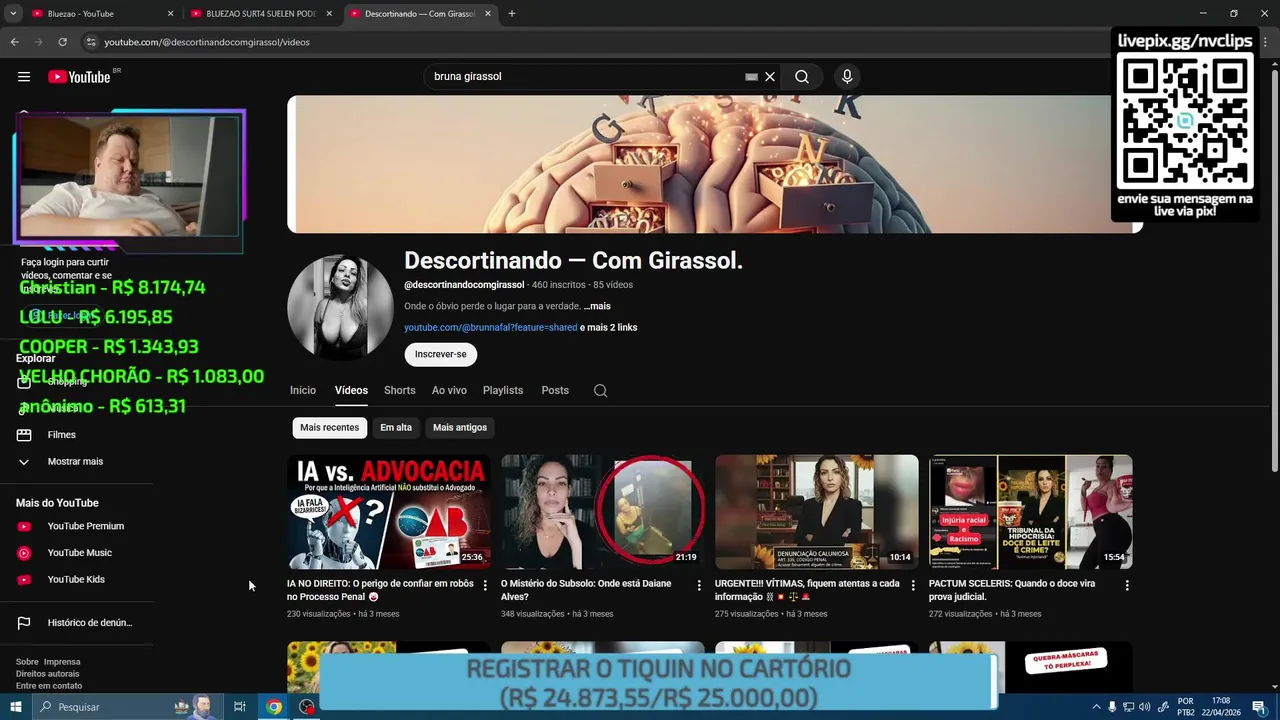Open the Ao vivo channel tab
Screen dimensions: 1280x720
coord(449,391)
